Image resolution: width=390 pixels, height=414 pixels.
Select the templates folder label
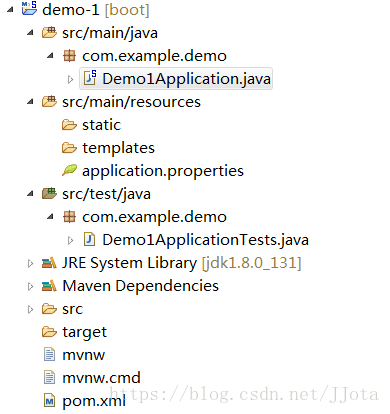tap(118, 148)
